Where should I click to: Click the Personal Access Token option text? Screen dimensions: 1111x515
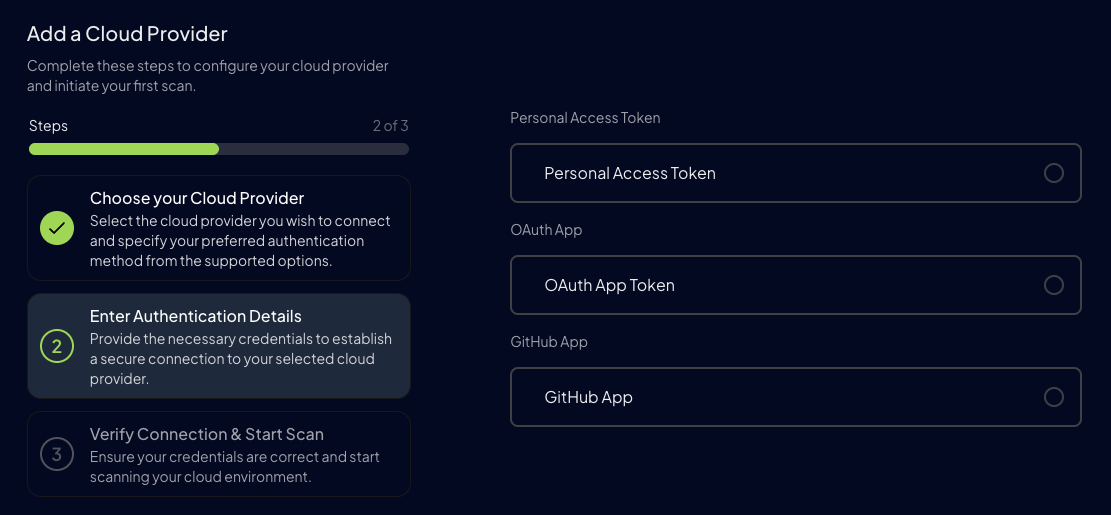pyautogui.click(x=630, y=173)
